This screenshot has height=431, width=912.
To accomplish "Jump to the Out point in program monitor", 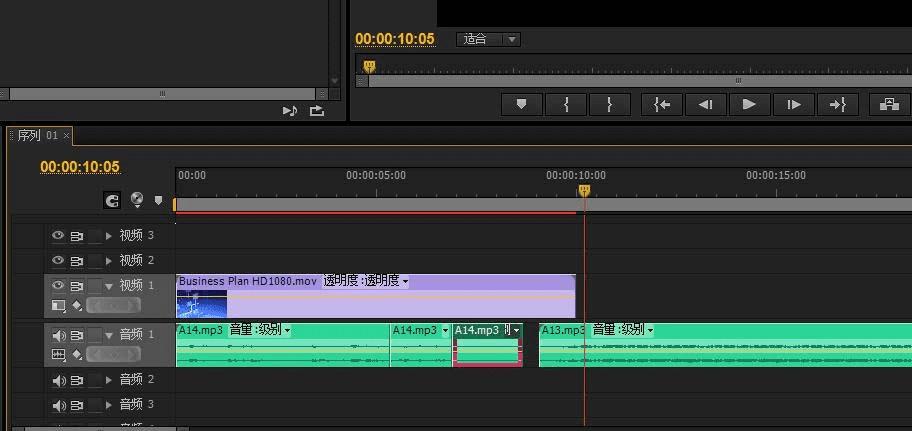I will tap(838, 105).
